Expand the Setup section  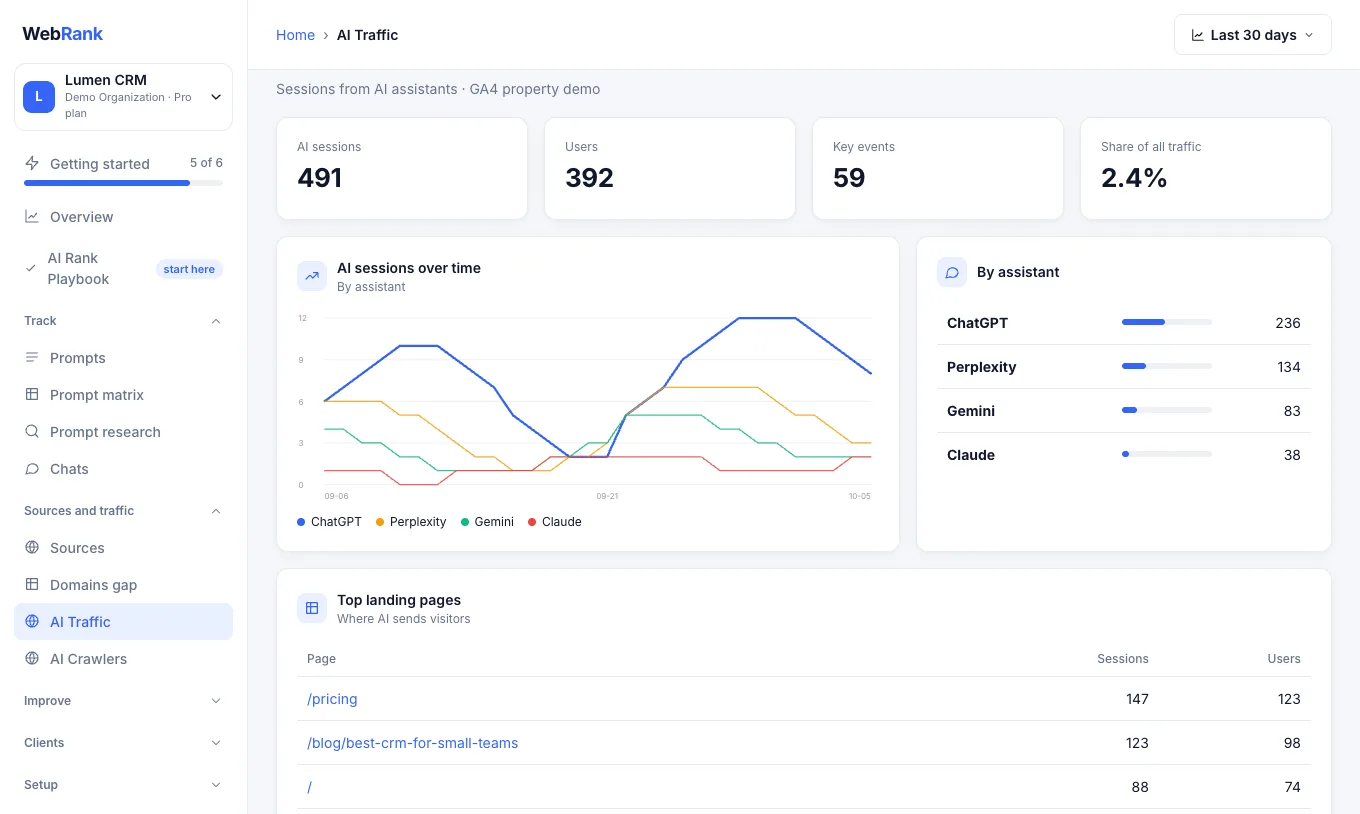tap(216, 785)
